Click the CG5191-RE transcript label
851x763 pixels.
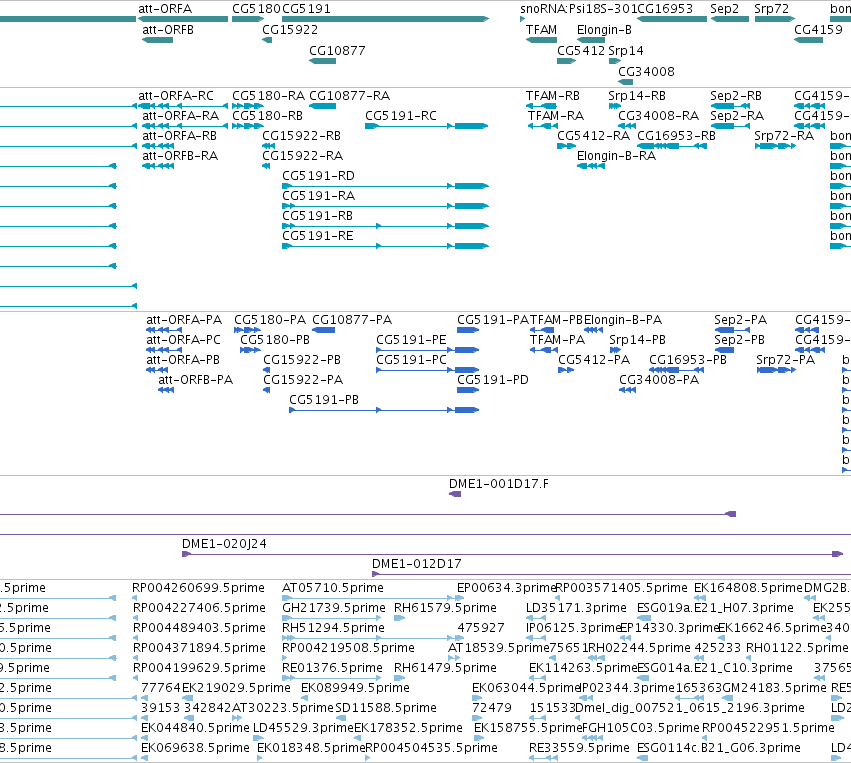[317, 236]
